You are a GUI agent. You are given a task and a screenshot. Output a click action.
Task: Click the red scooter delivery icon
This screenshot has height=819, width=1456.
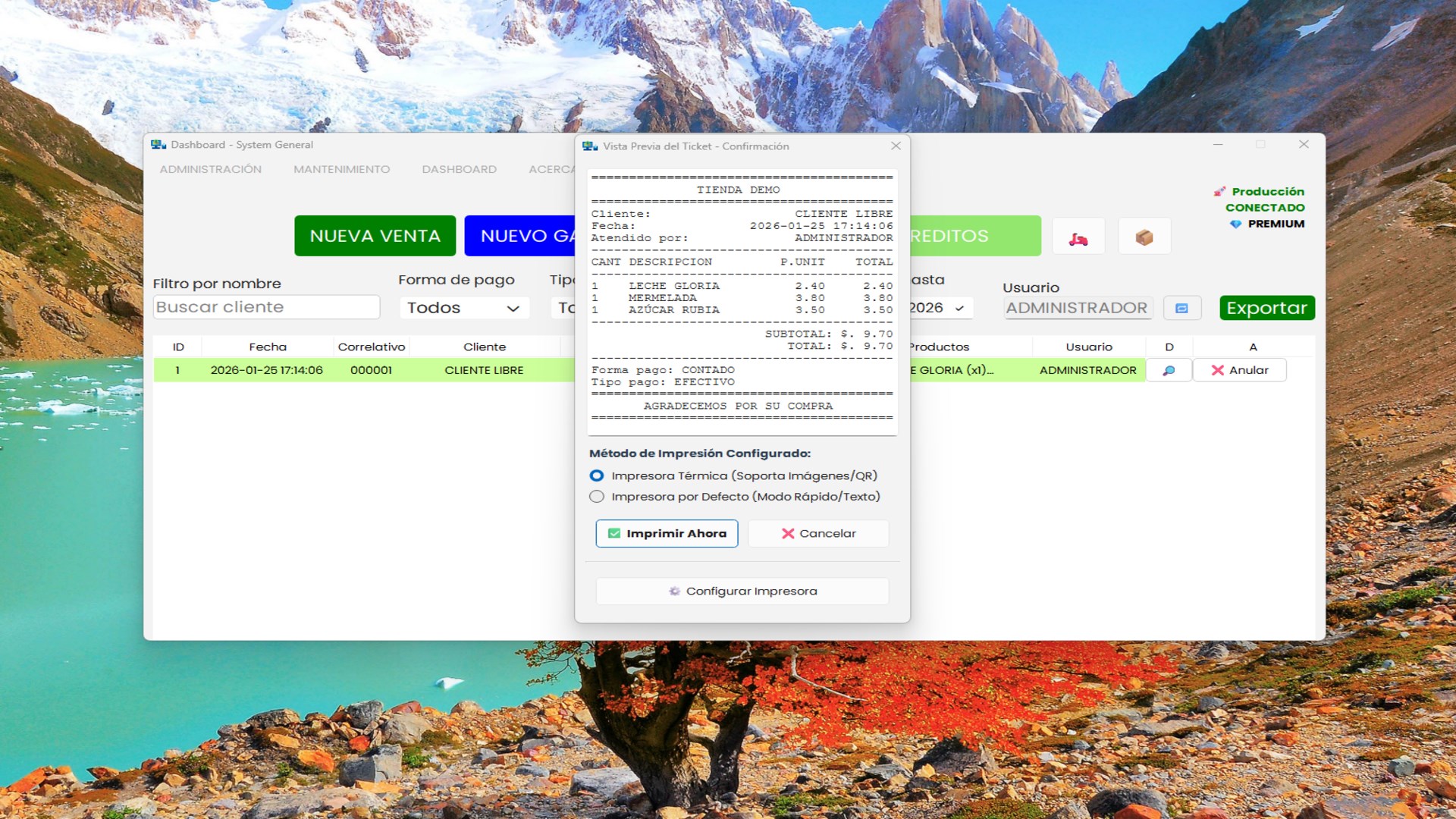(x=1078, y=239)
